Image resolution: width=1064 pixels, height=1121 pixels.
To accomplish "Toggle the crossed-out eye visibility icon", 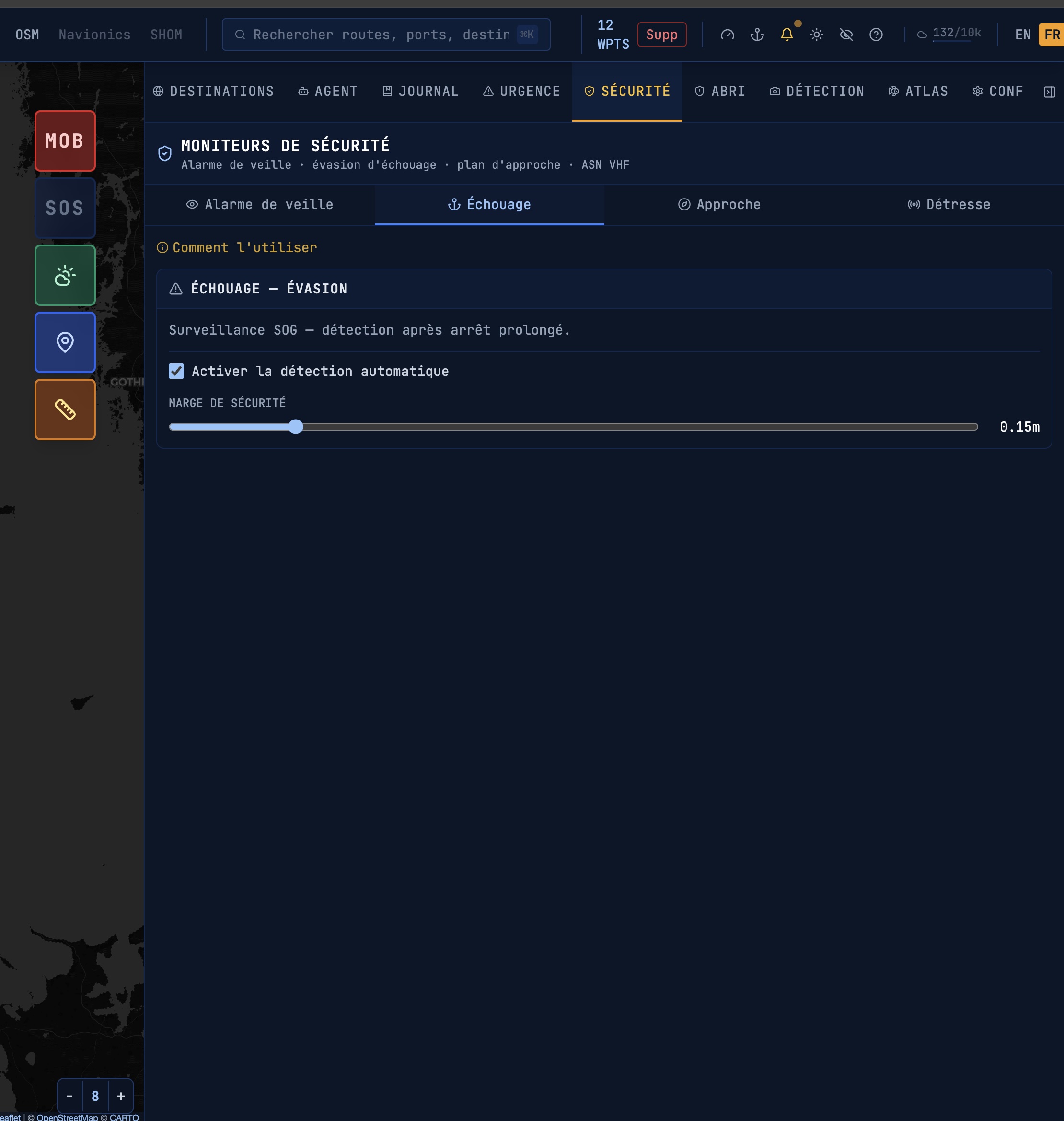I will tap(846, 35).
